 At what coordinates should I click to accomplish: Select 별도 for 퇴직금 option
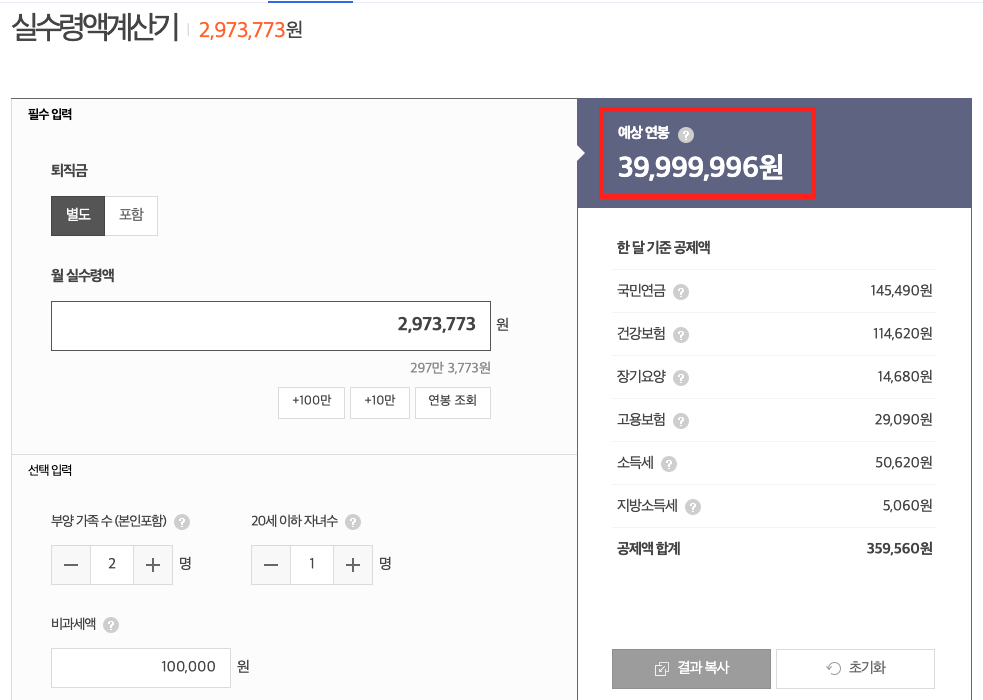tap(78, 215)
